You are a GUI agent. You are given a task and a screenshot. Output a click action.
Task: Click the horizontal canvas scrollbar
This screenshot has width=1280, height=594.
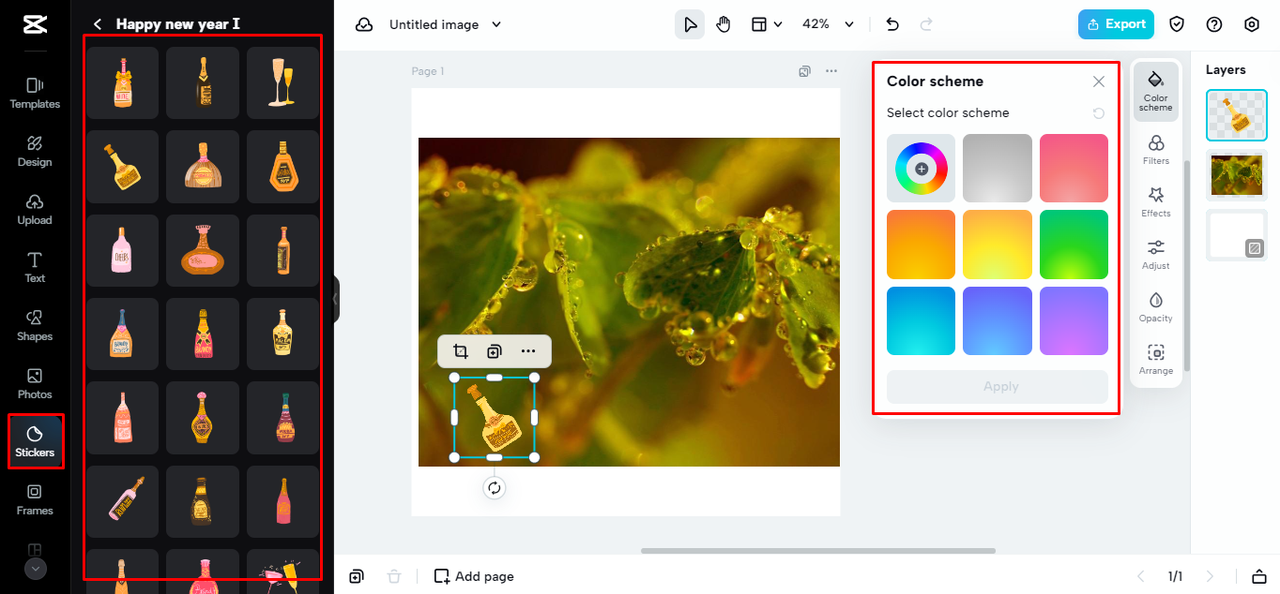[818, 551]
